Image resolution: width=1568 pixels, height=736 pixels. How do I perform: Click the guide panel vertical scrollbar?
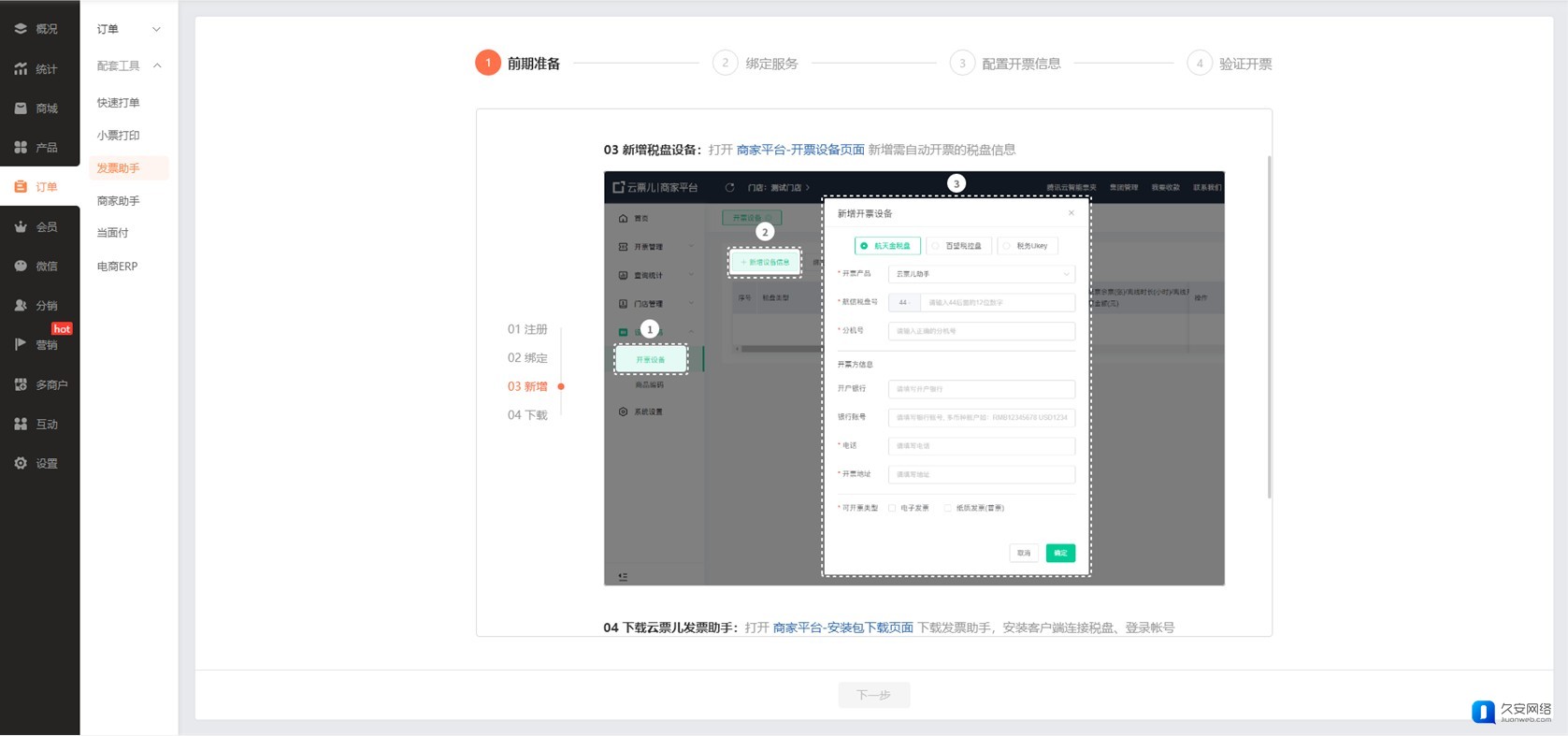1269,327
